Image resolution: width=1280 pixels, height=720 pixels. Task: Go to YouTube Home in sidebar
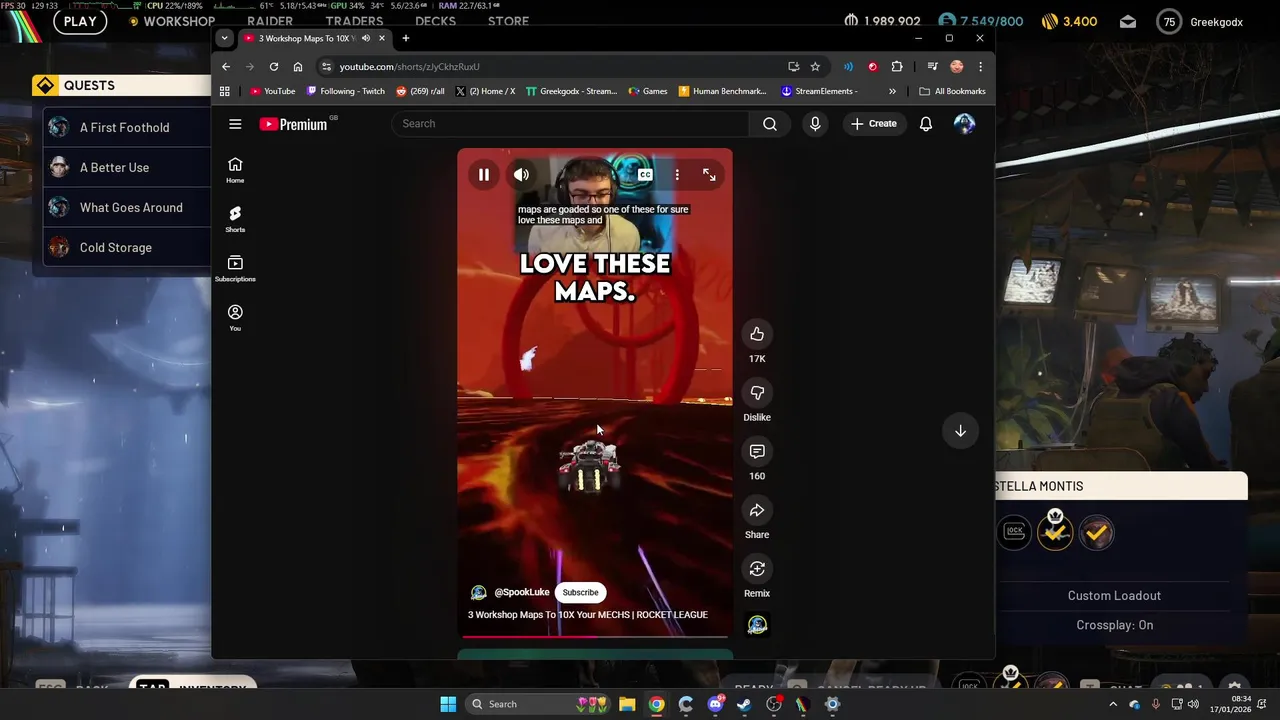pyautogui.click(x=235, y=170)
